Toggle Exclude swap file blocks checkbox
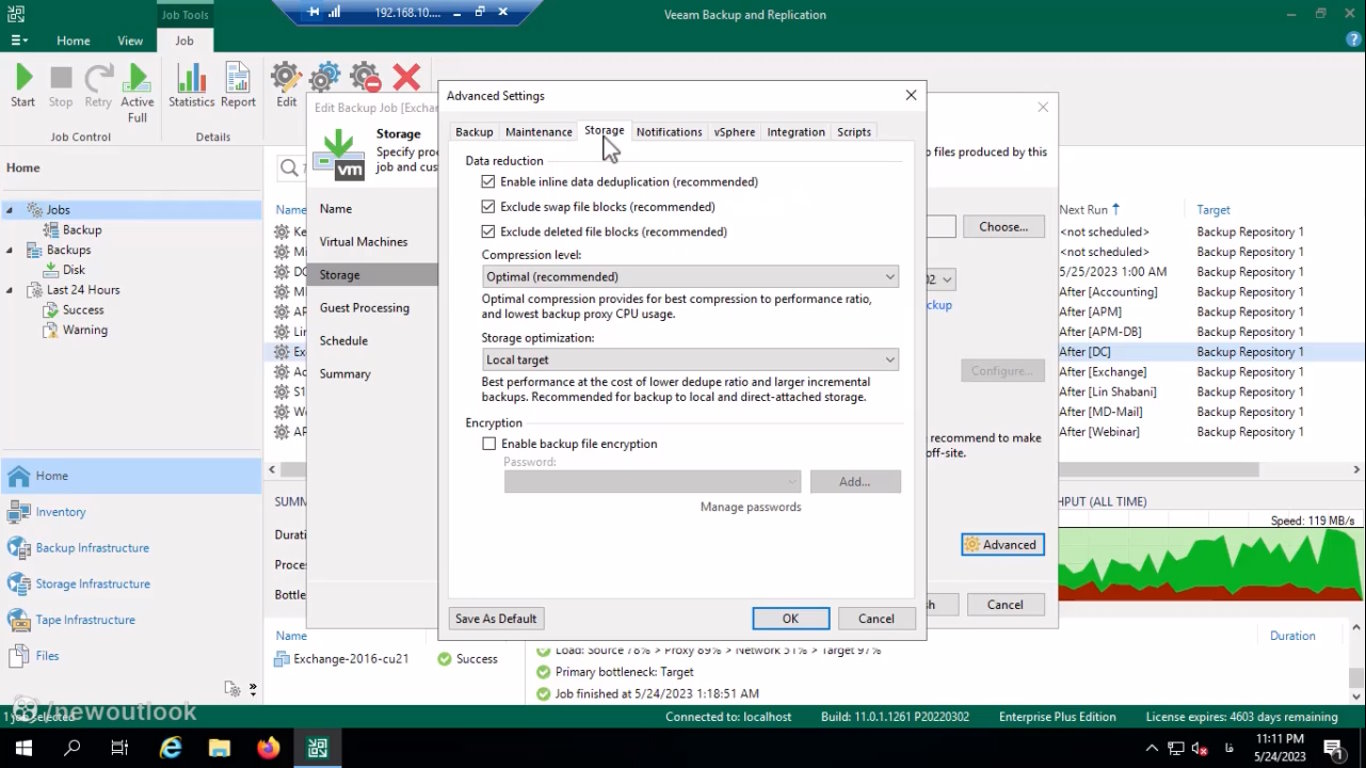Image resolution: width=1366 pixels, height=768 pixels. [x=488, y=207]
